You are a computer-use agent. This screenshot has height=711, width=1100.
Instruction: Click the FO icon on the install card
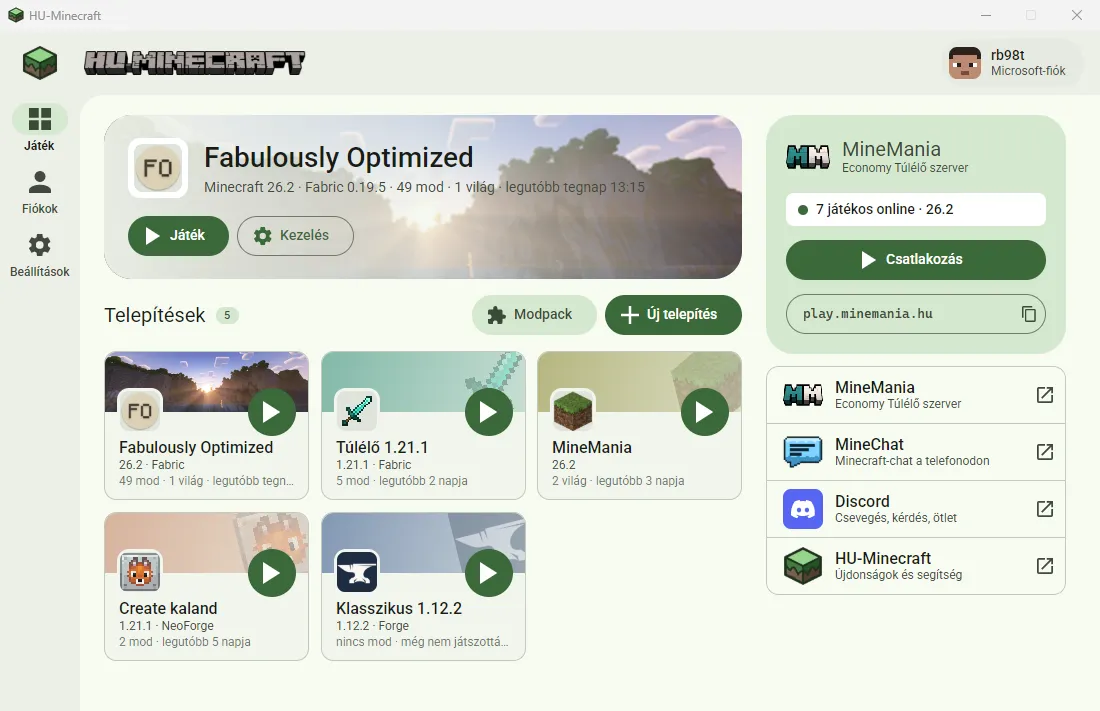tap(140, 410)
